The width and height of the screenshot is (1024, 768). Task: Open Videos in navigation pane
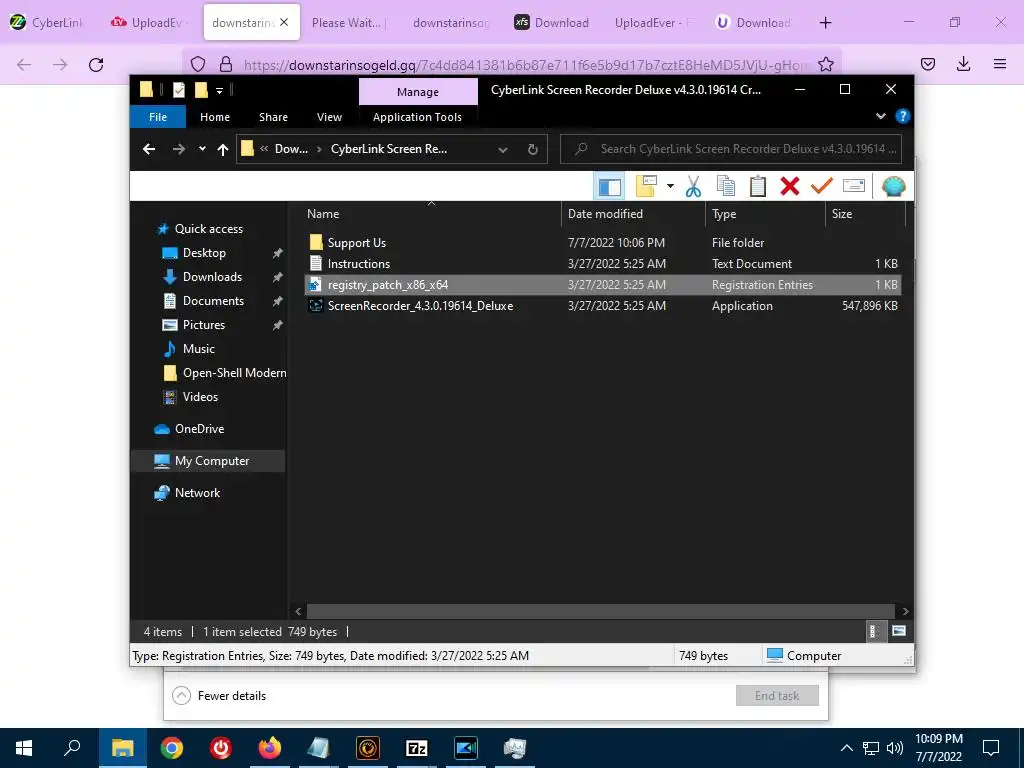(200, 396)
